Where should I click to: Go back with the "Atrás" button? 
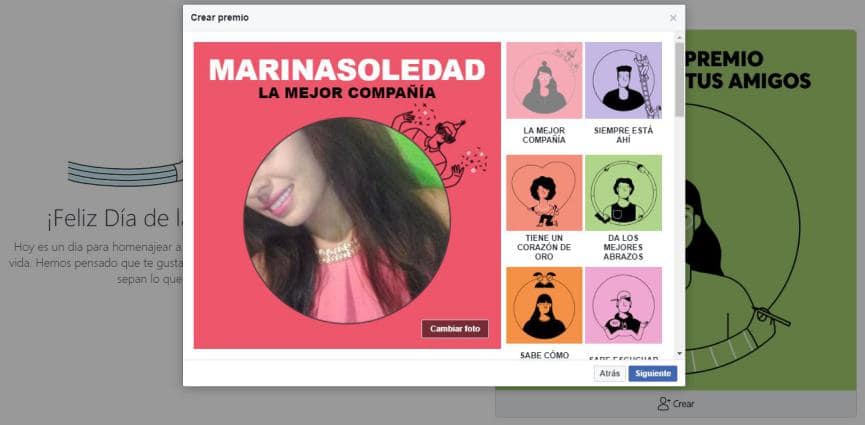pos(610,374)
